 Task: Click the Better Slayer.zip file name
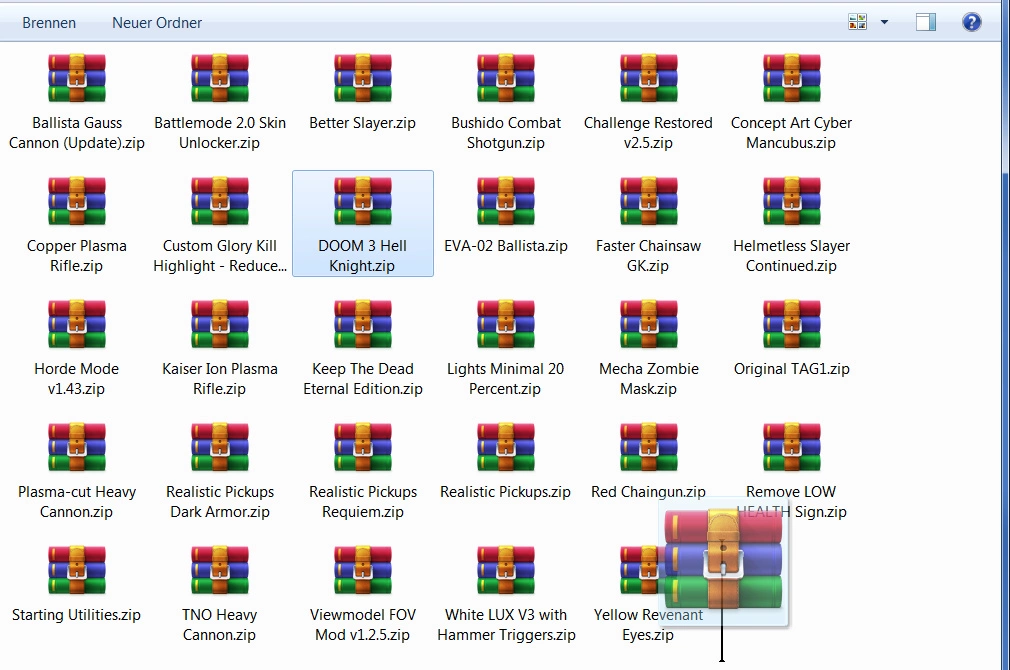pyautogui.click(x=362, y=123)
